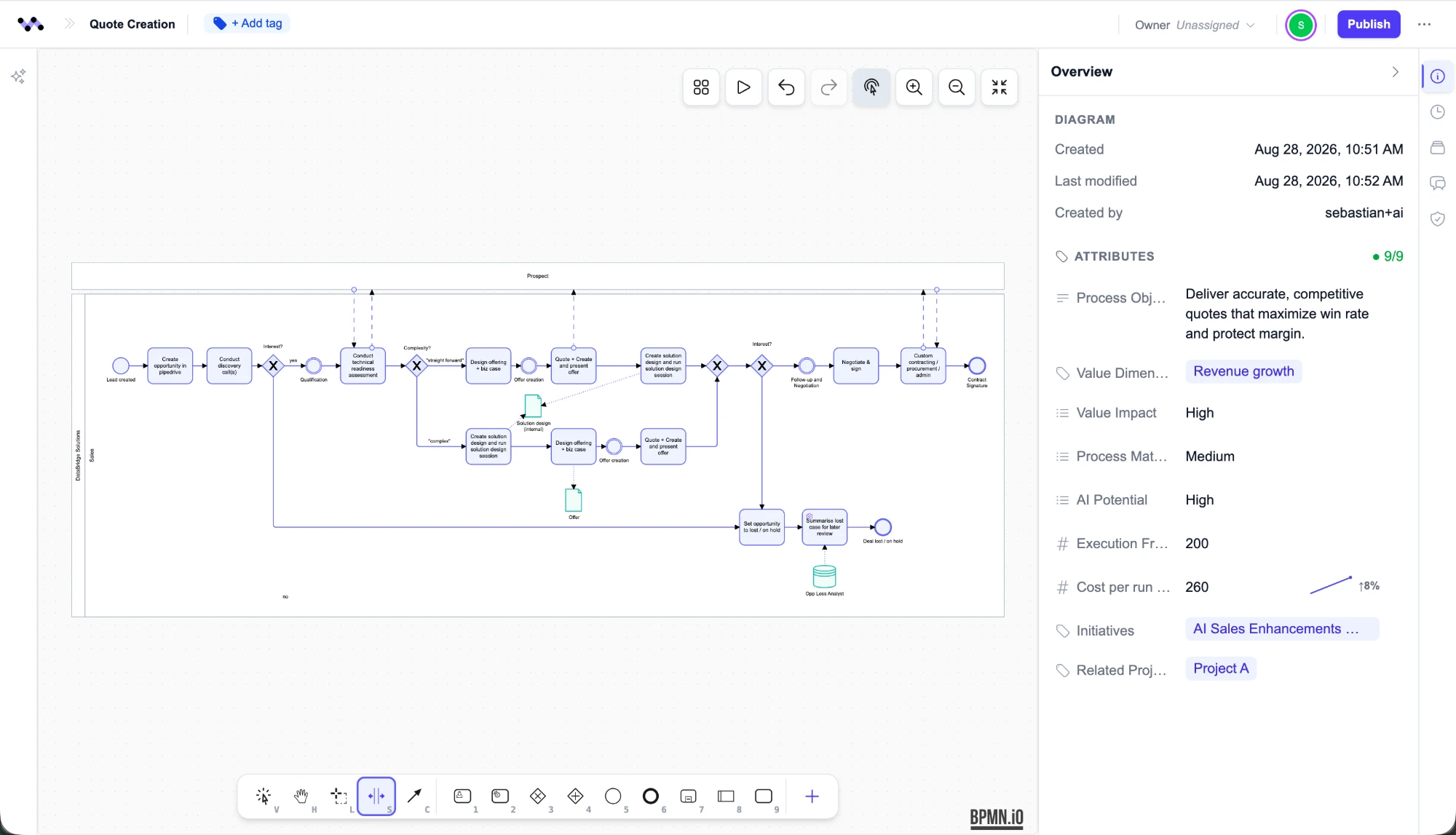1456x835 pixels.
Task: Select the Create opportunity in pipedrive task
Action: click(x=170, y=365)
